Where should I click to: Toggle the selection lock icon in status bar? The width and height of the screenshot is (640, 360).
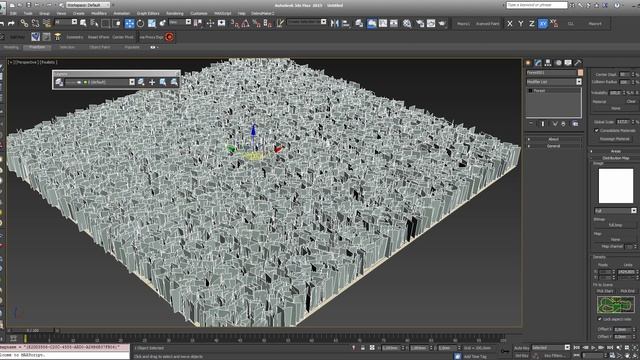coord(362,348)
